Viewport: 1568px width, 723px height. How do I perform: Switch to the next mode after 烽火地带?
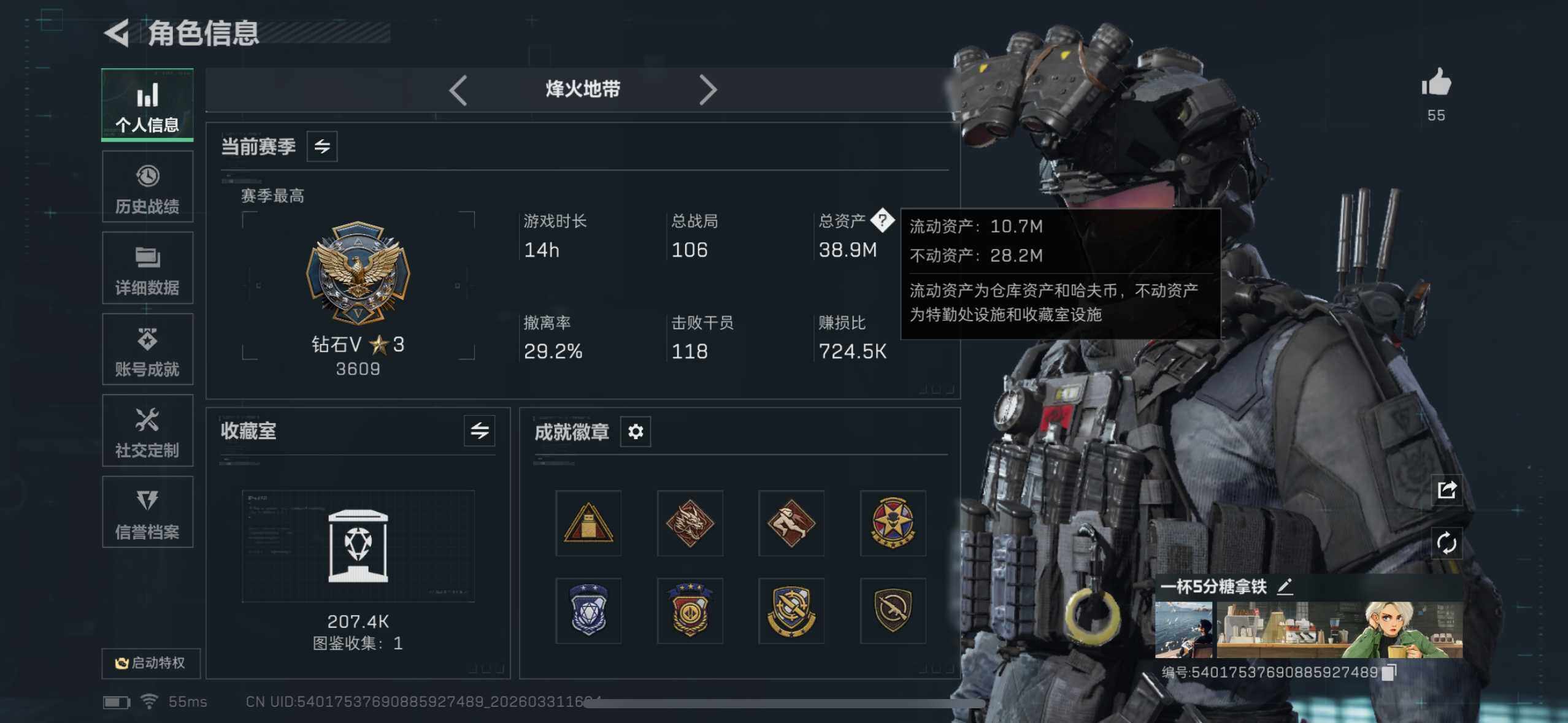click(x=708, y=90)
